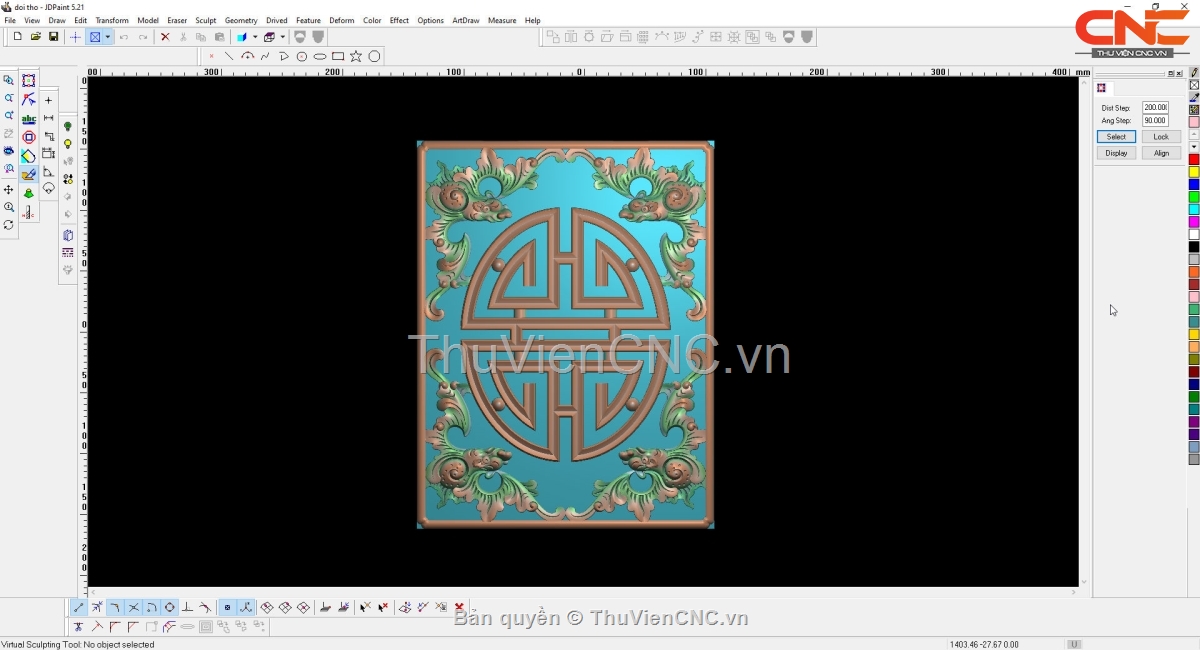1200x650 pixels.
Task: Click the Ang Step input field
Action: pos(1155,121)
